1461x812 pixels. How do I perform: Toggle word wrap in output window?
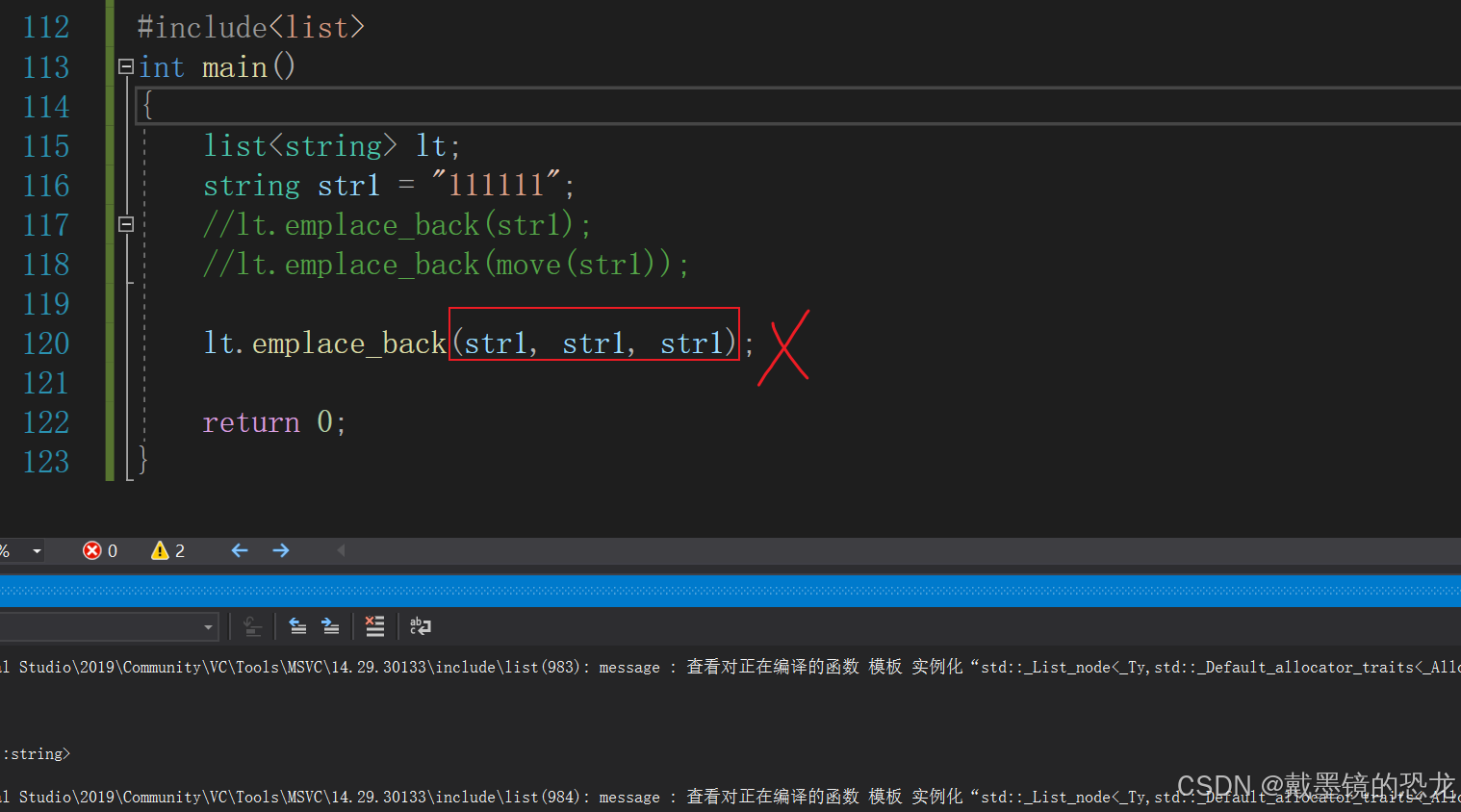click(421, 626)
